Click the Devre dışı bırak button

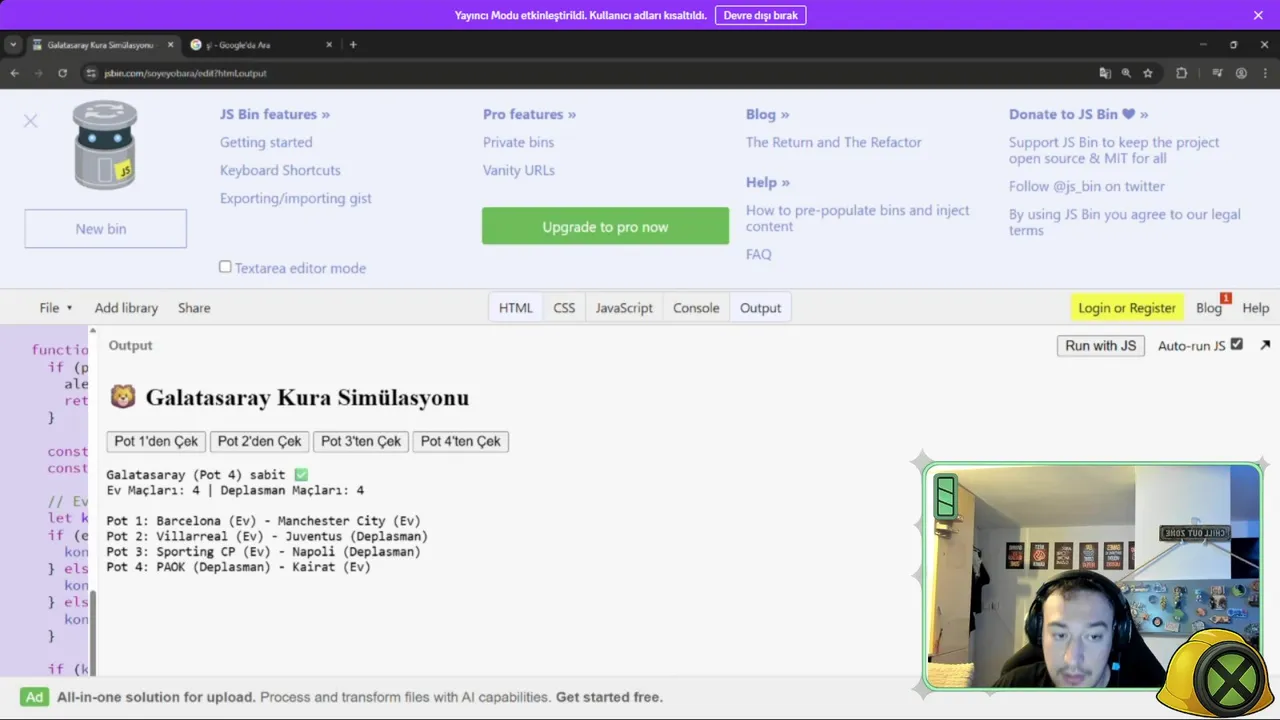[760, 15]
